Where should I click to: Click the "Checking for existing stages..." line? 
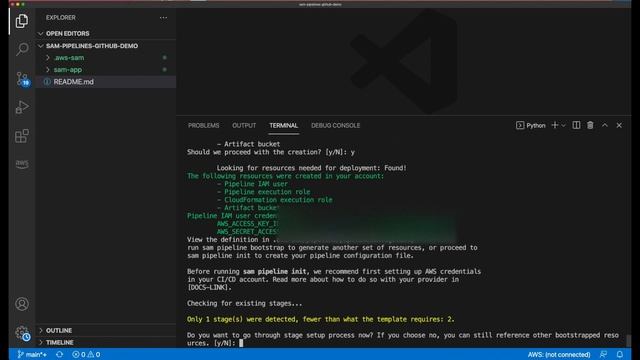click(244, 303)
